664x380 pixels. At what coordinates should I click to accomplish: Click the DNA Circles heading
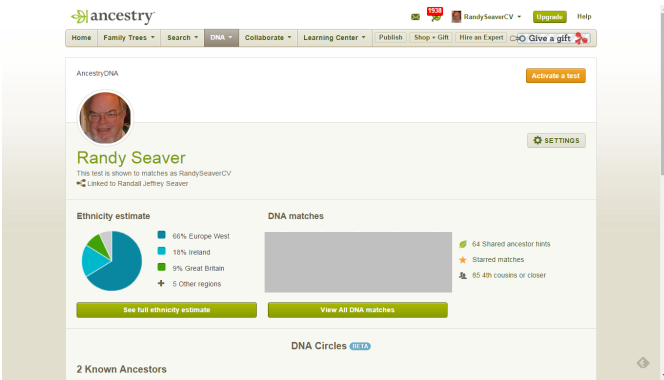pyautogui.click(x=319, y=346)
